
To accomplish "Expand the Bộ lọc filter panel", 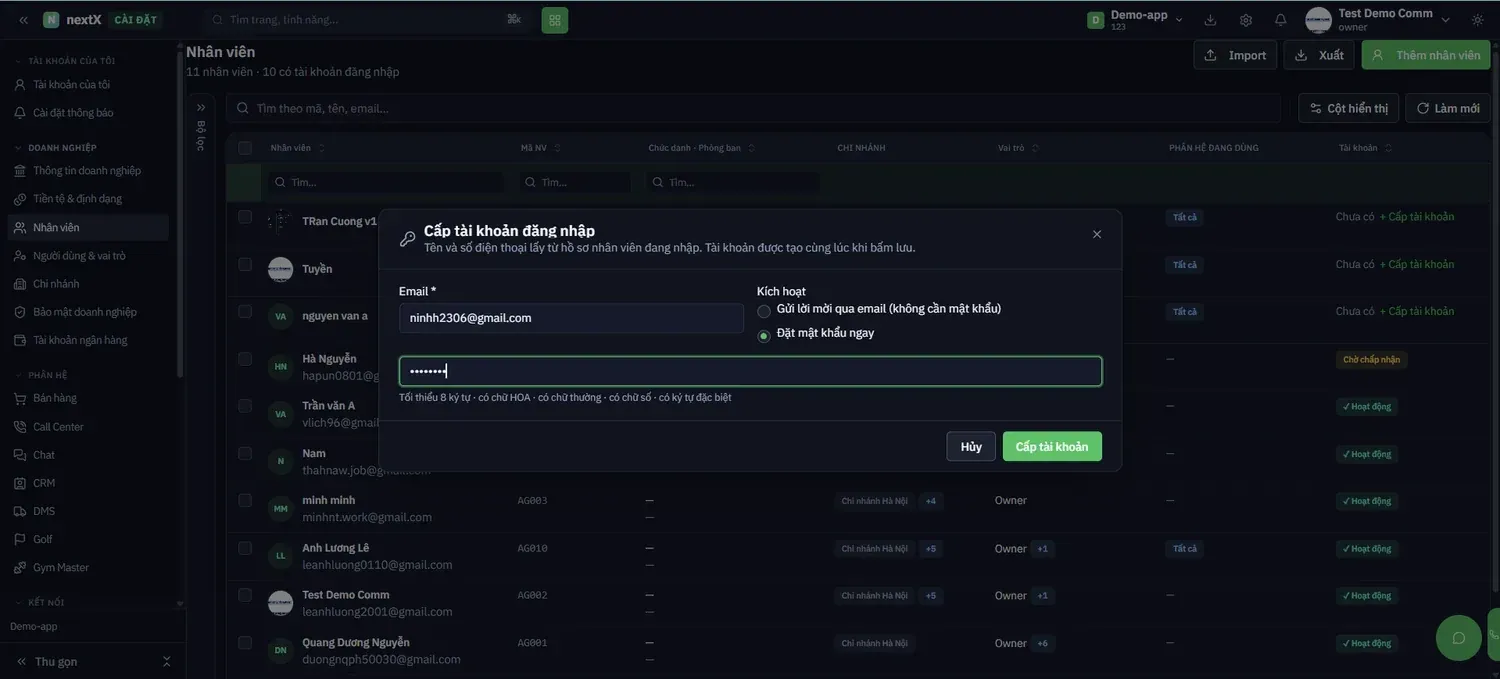I will 201,107.
